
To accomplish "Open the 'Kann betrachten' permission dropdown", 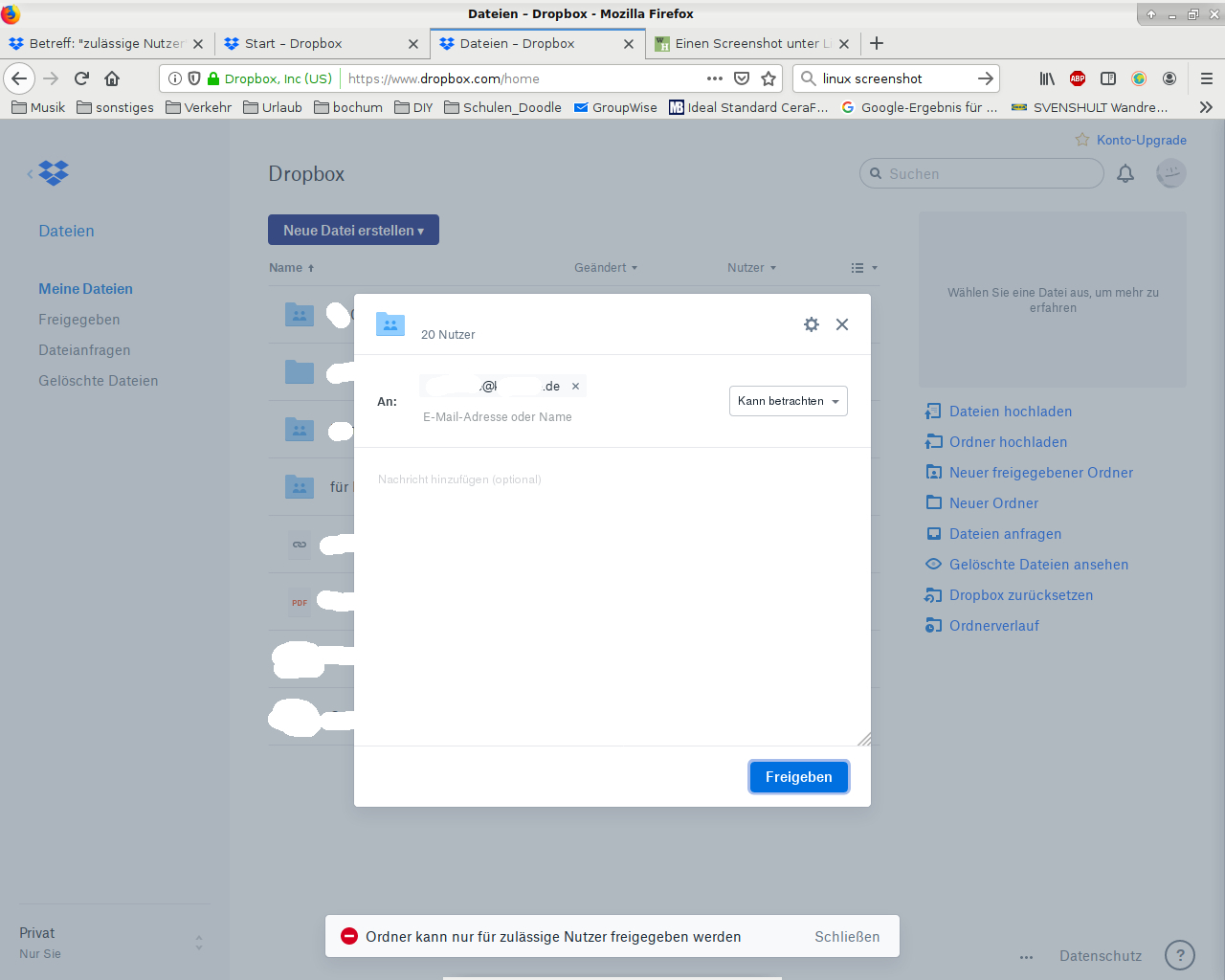I will (x=789, y=401).
